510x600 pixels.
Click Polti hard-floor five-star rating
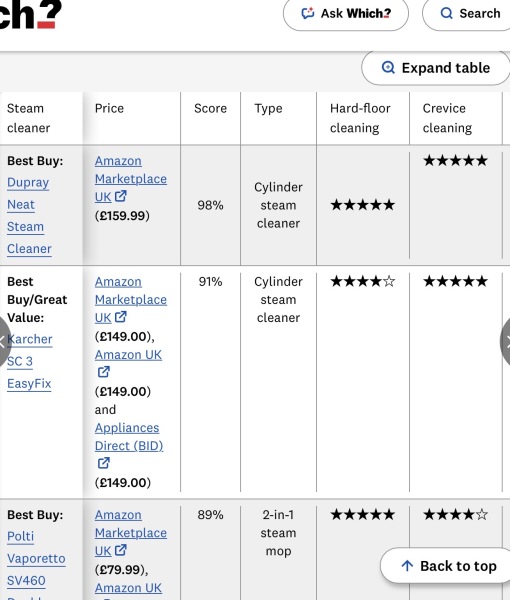pyautogui.click(x=363, y=515)
